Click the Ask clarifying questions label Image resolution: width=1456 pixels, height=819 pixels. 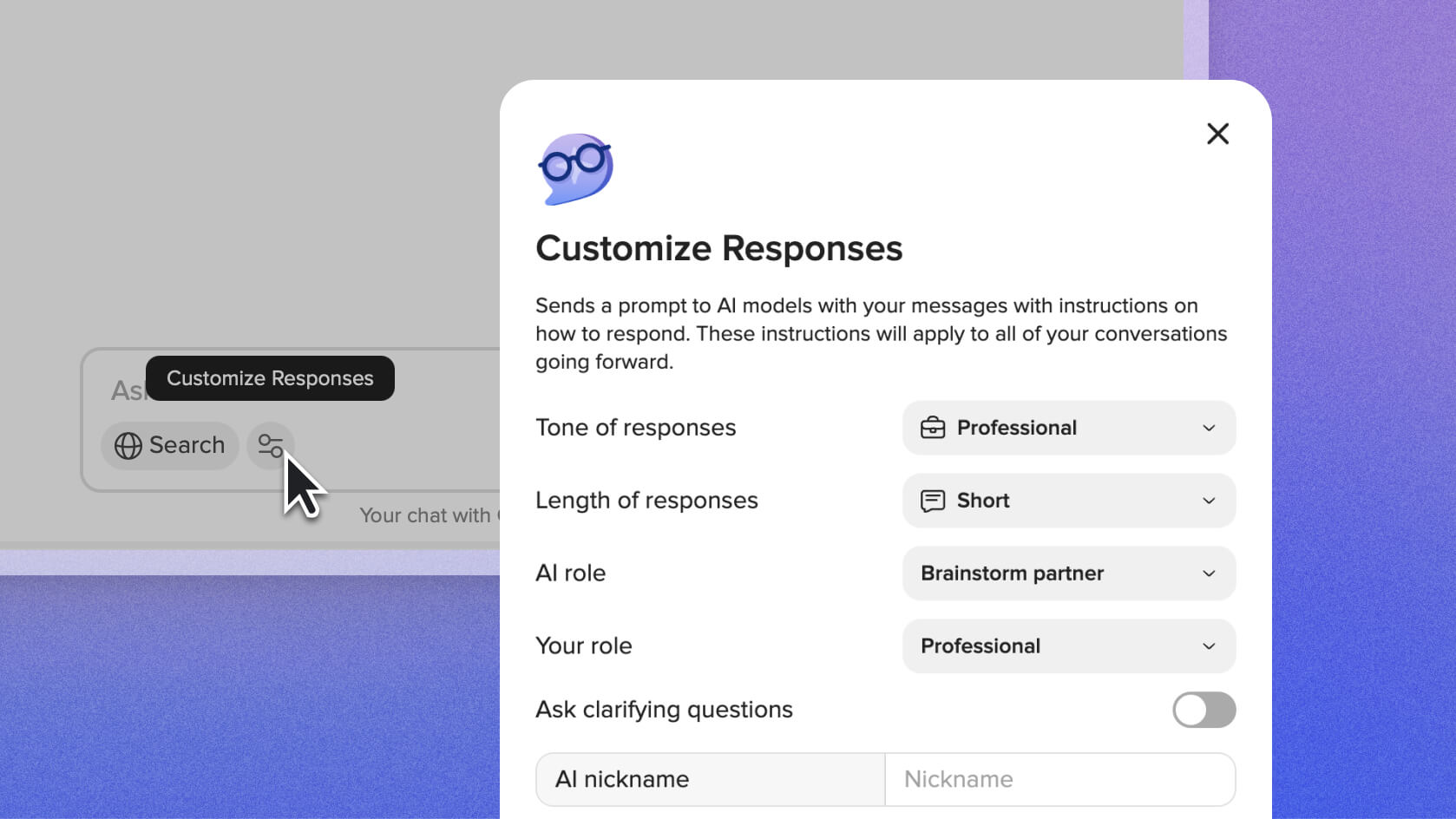[x=664, y=710]
